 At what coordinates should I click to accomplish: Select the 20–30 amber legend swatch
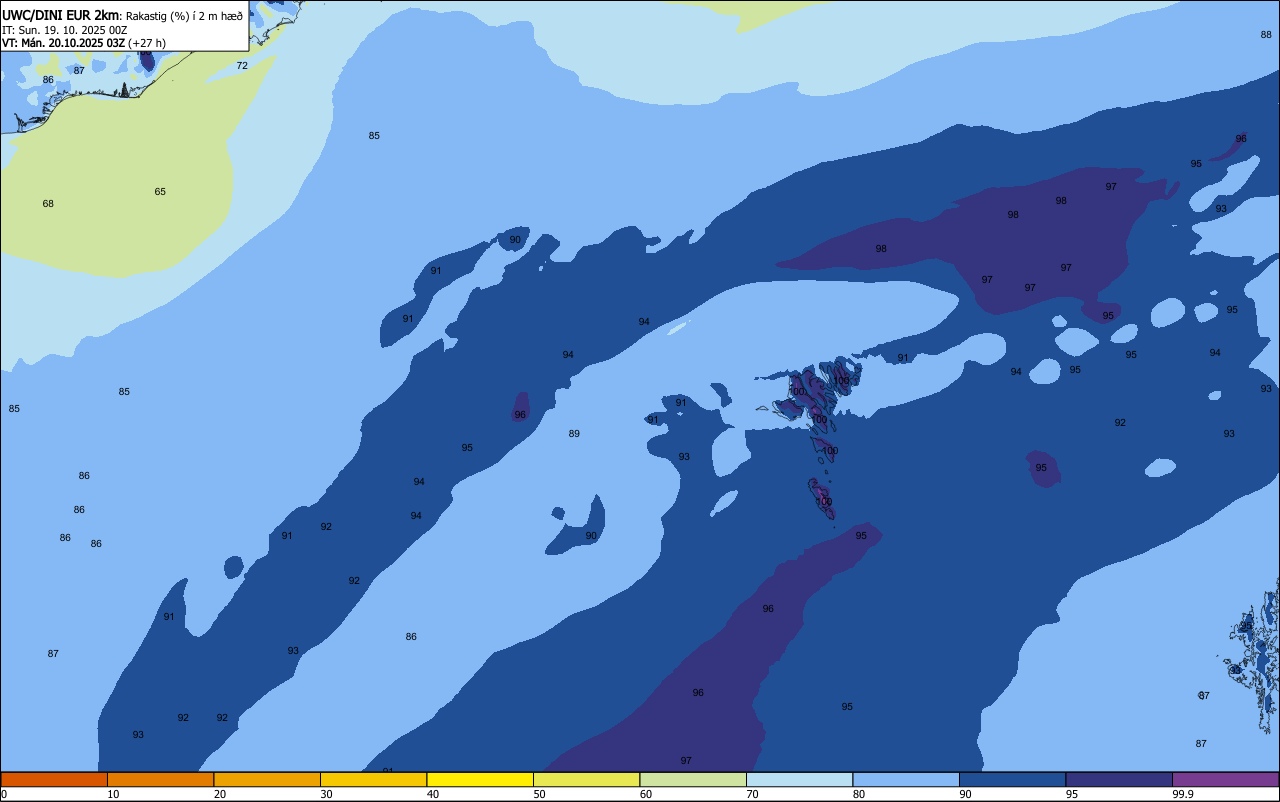point(267,779)
